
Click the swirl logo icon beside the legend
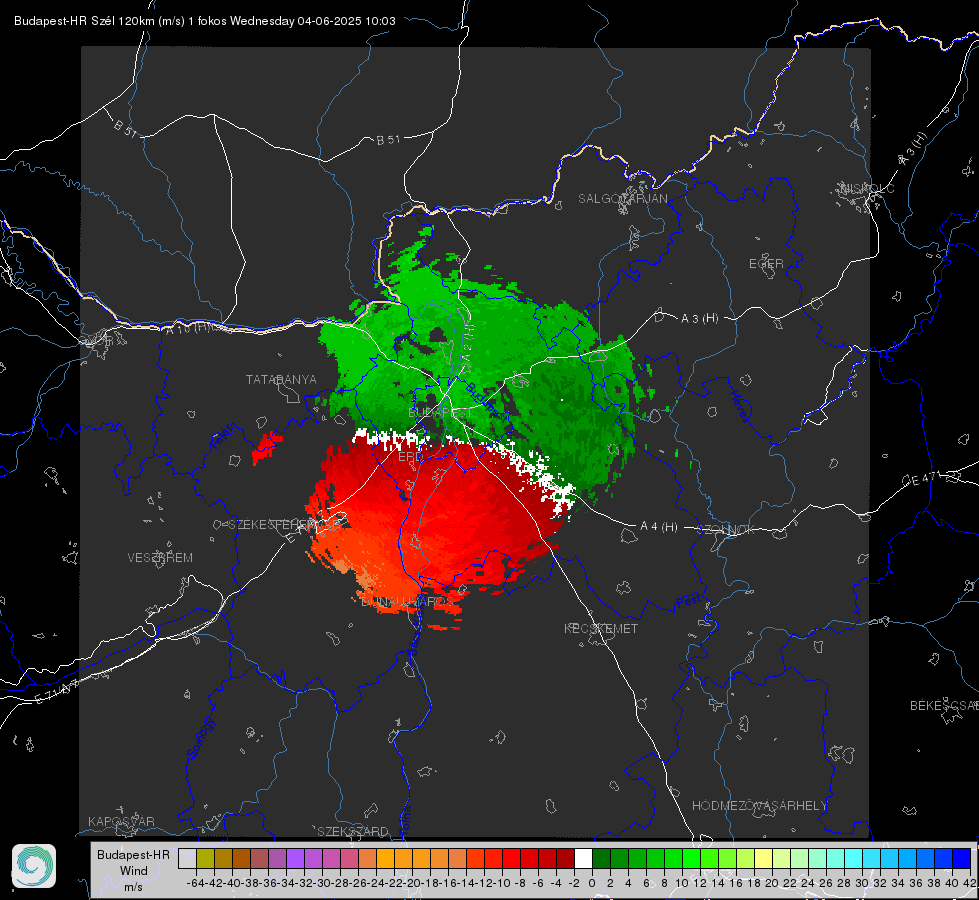(34, 866)
